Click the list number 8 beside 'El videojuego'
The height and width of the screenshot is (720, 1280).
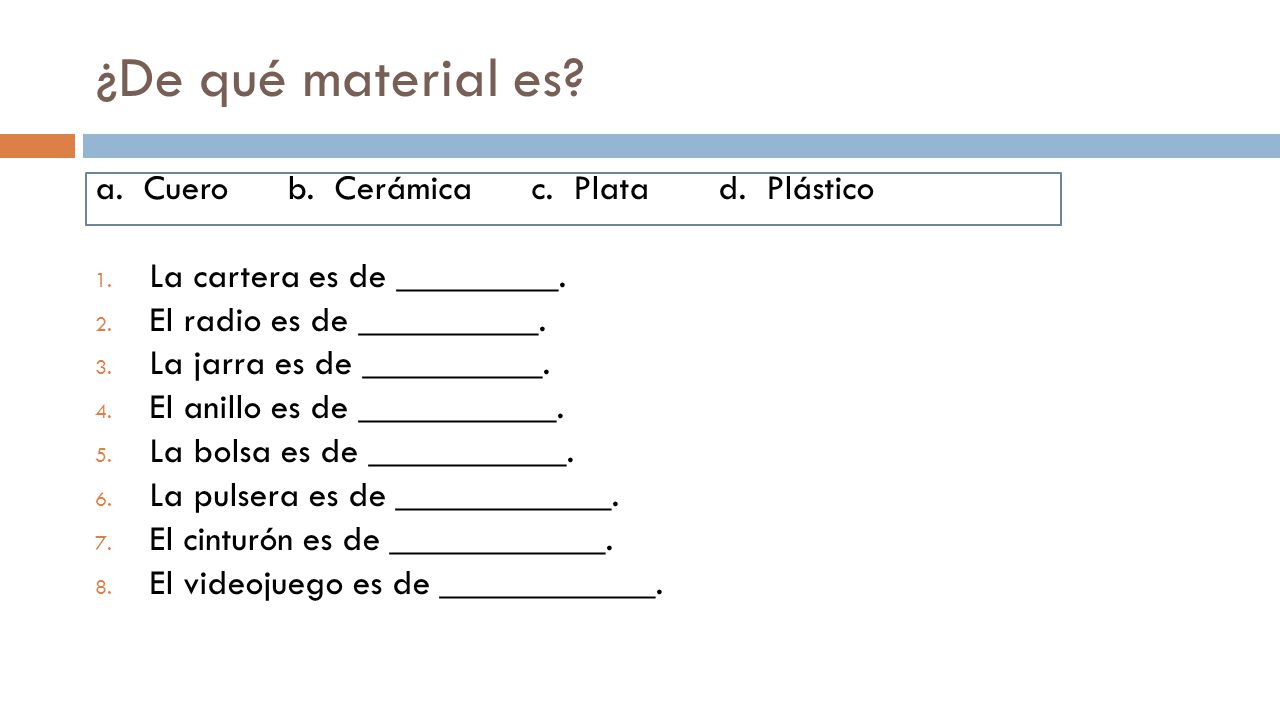(102, 586)
